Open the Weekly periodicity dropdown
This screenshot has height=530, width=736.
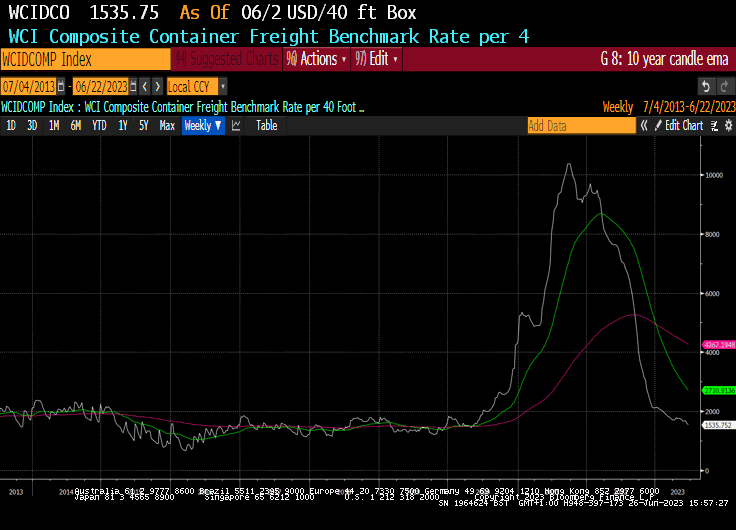coord(203,125)
